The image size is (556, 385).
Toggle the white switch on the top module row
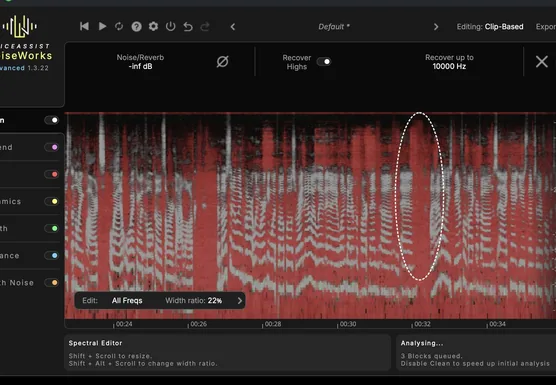pos(52,120)
